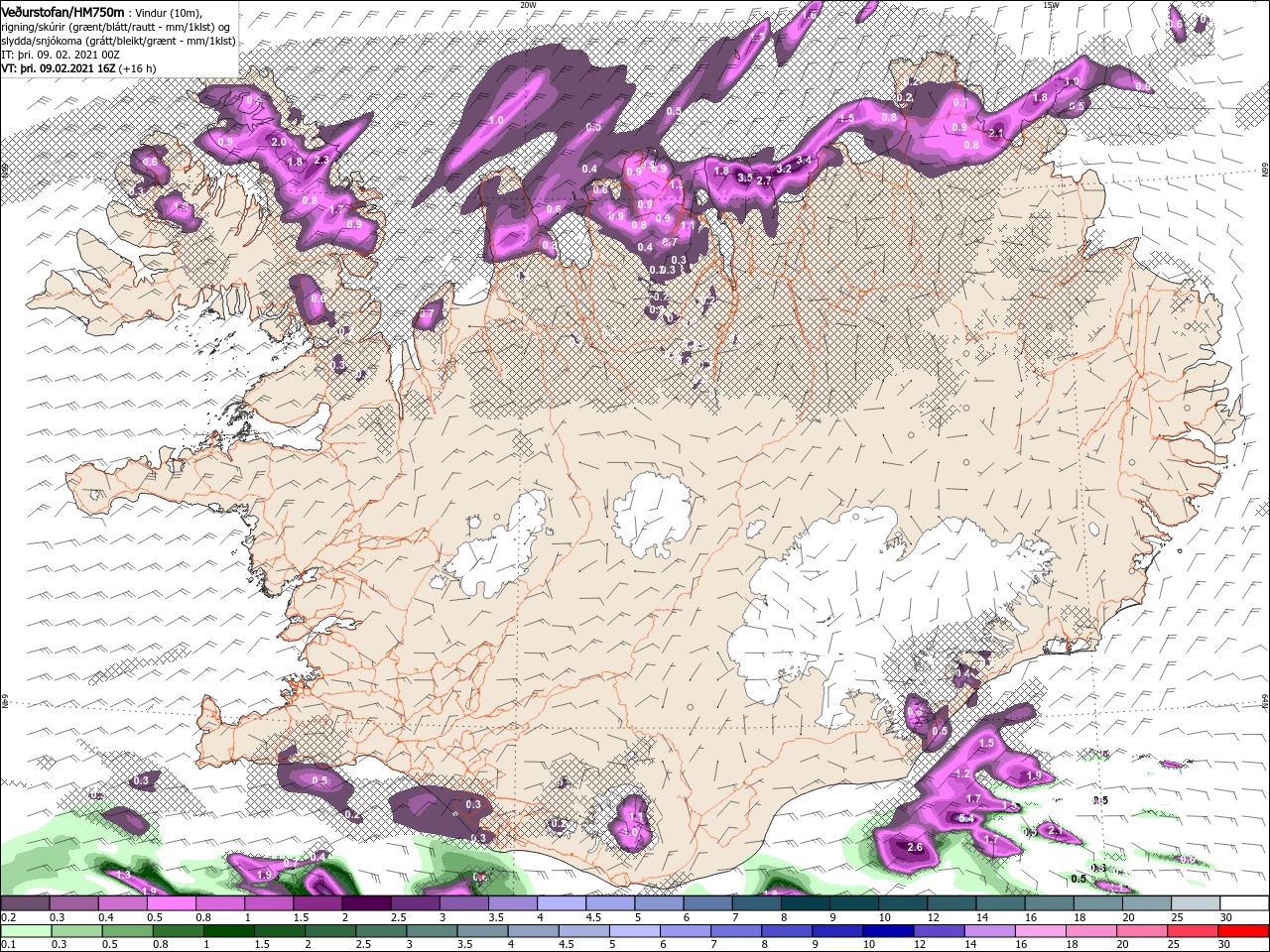
Task: Click the 15W longitude label
Action: [1051, 5]
